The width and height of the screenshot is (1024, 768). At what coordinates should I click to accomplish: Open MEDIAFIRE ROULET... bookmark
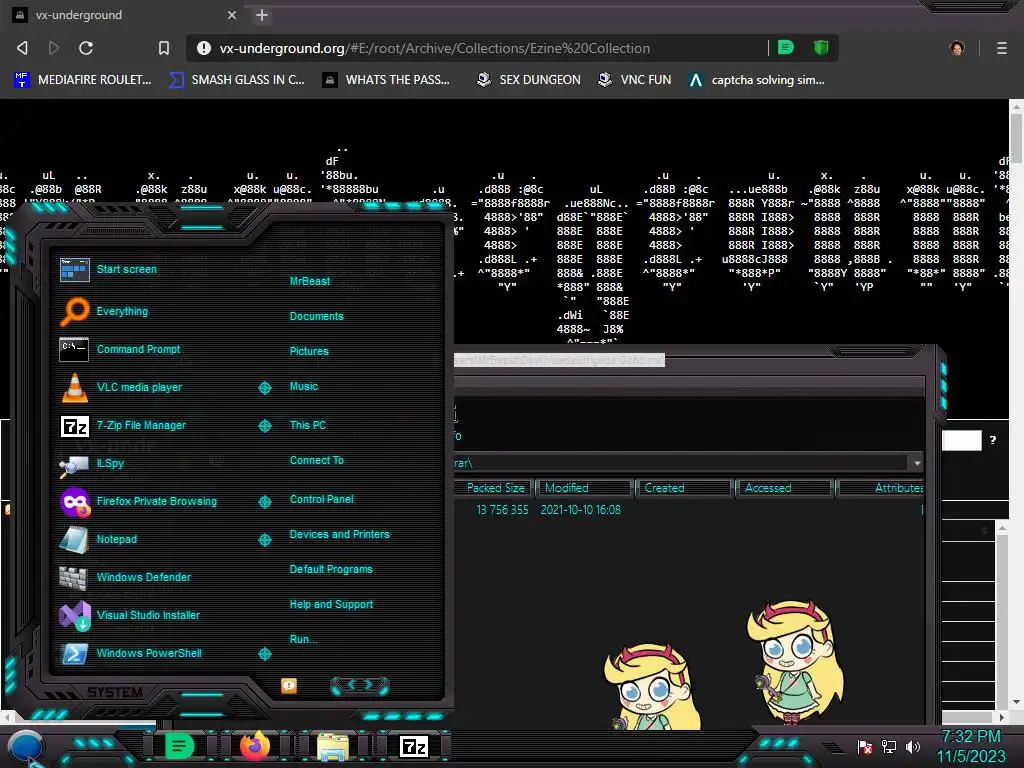tap(83, 80)
